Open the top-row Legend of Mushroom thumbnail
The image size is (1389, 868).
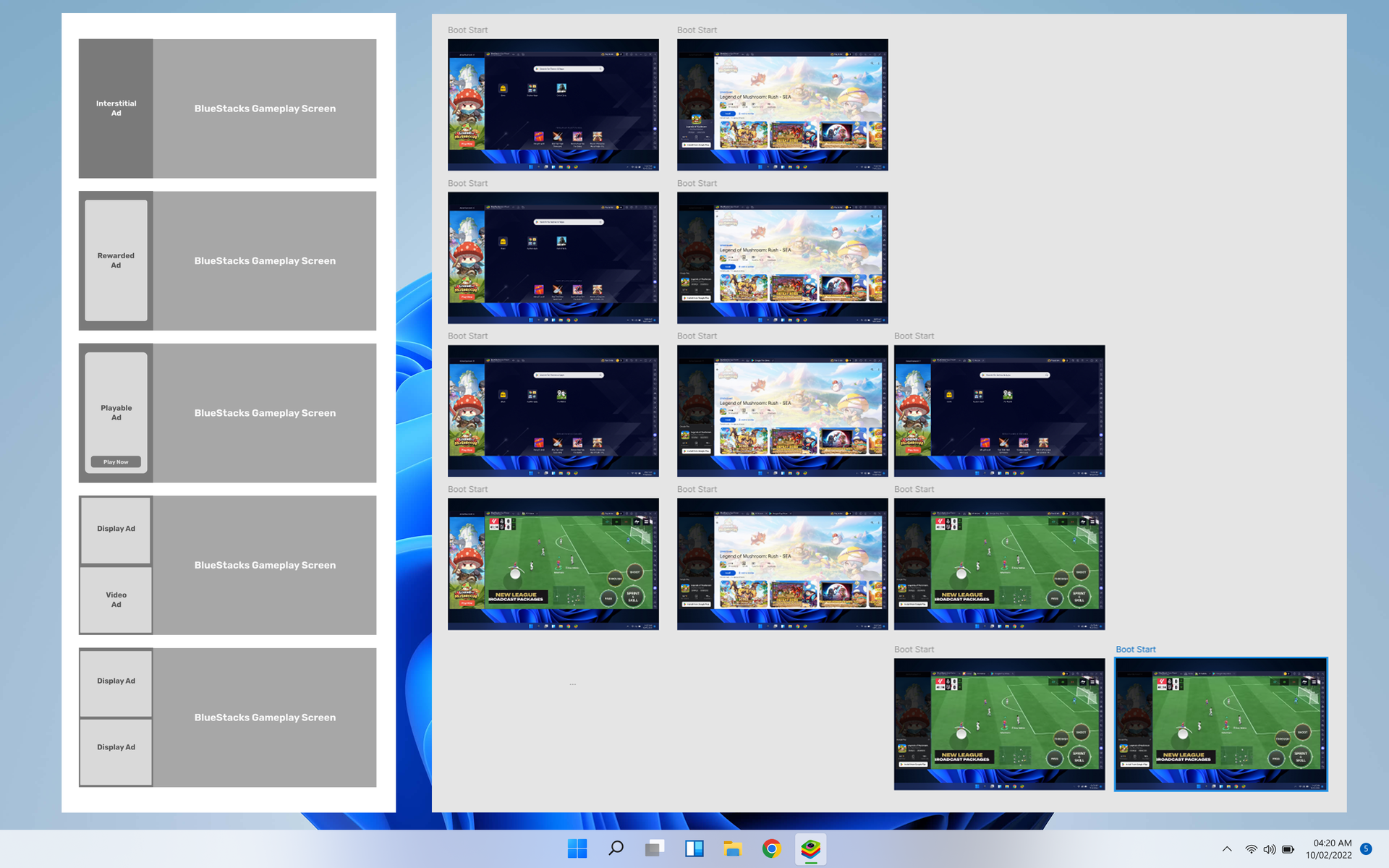coord(783,105)
